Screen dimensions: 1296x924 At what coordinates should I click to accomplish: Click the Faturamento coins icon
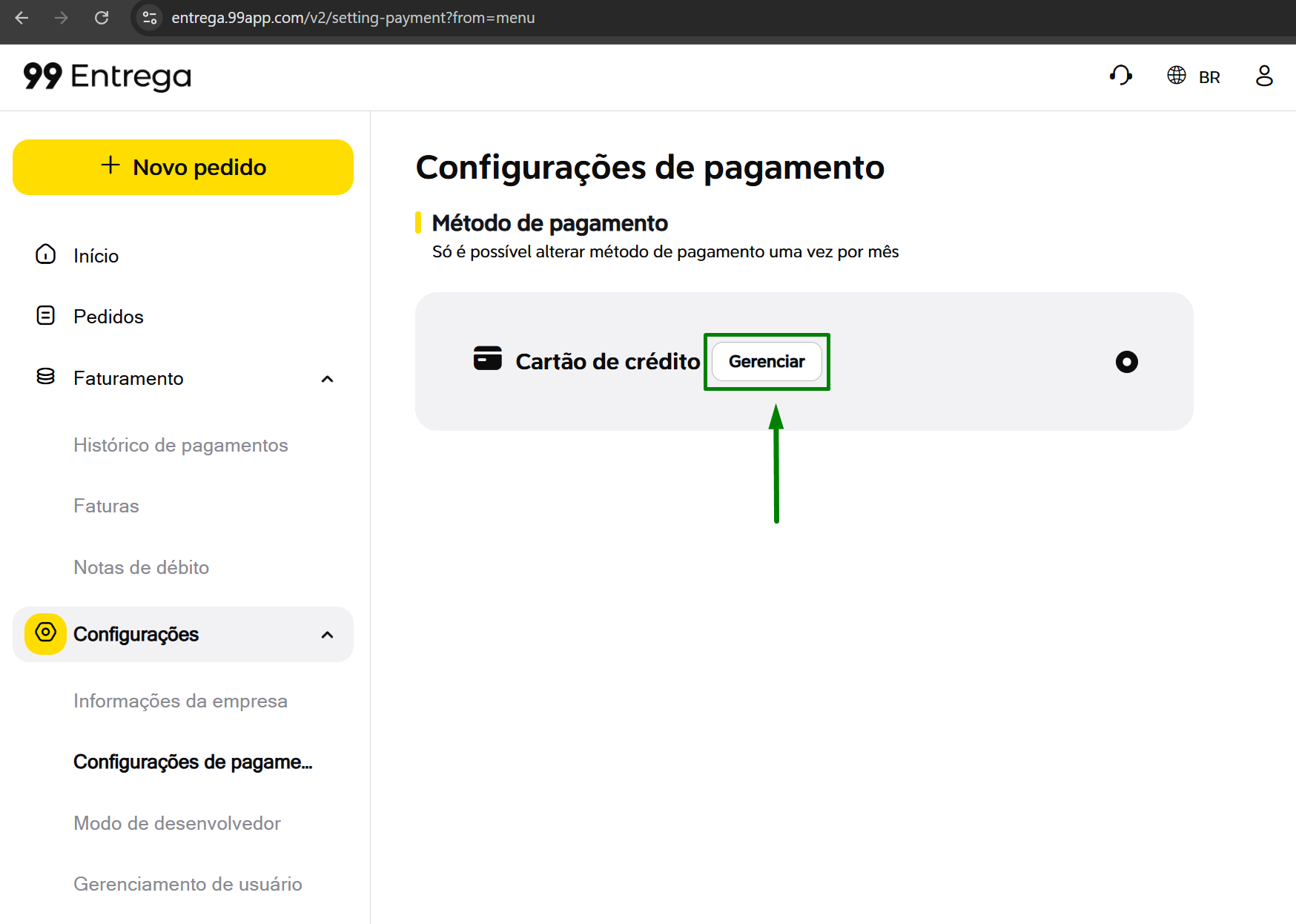pos(46,377)
